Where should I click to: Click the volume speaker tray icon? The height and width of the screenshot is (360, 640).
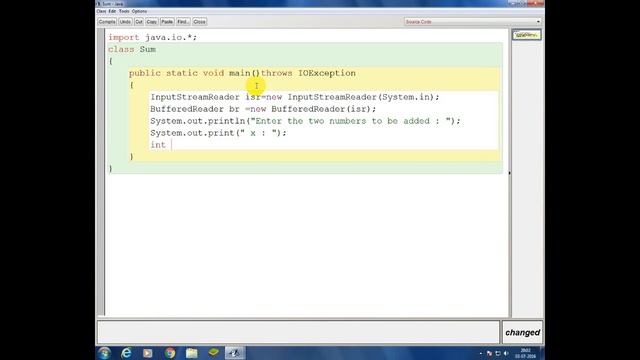click(506, 353)
